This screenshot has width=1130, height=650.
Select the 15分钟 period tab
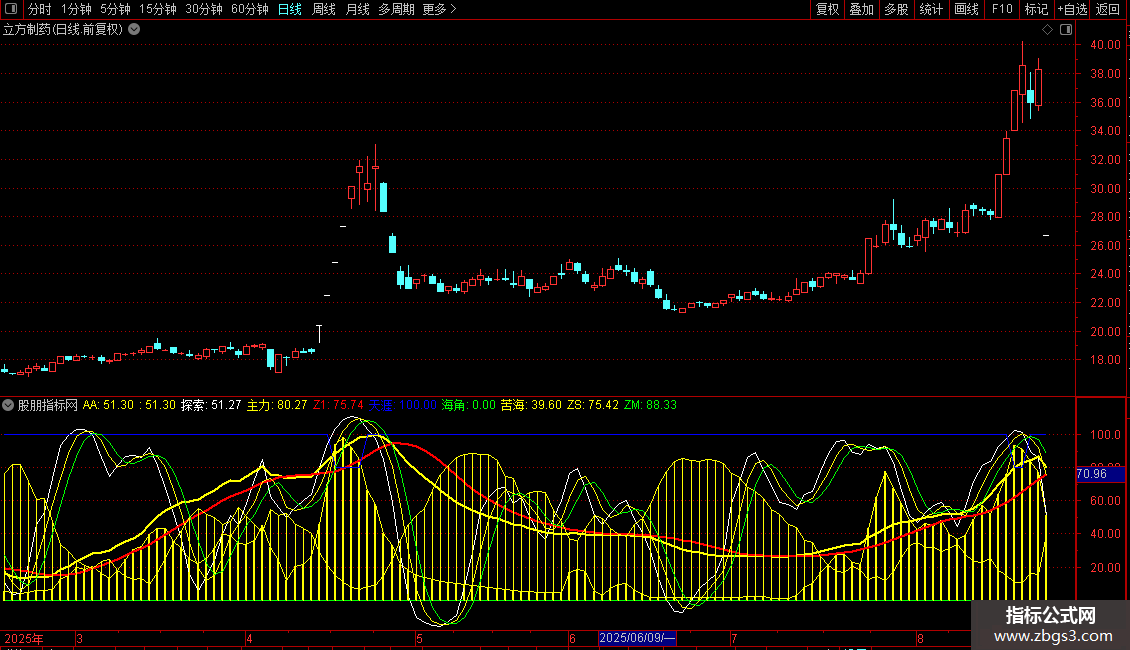coord(158,9)
